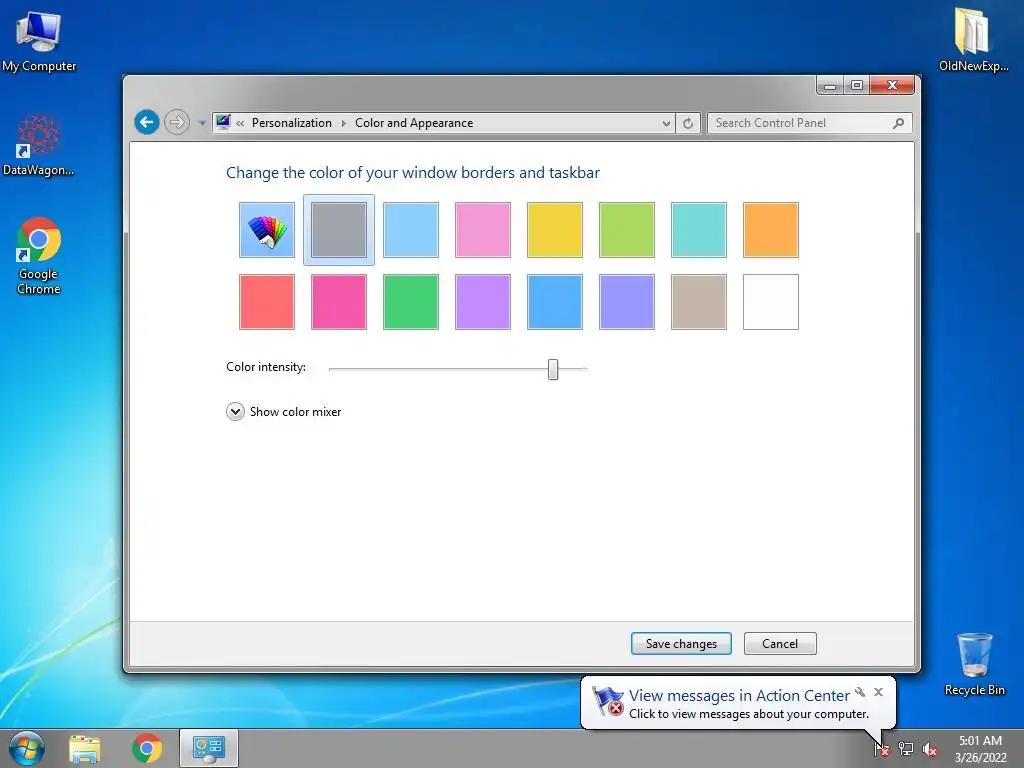Click the wrench icon in Action Center balloon
Screen dimensions: 1024x768
click(860, 692)
